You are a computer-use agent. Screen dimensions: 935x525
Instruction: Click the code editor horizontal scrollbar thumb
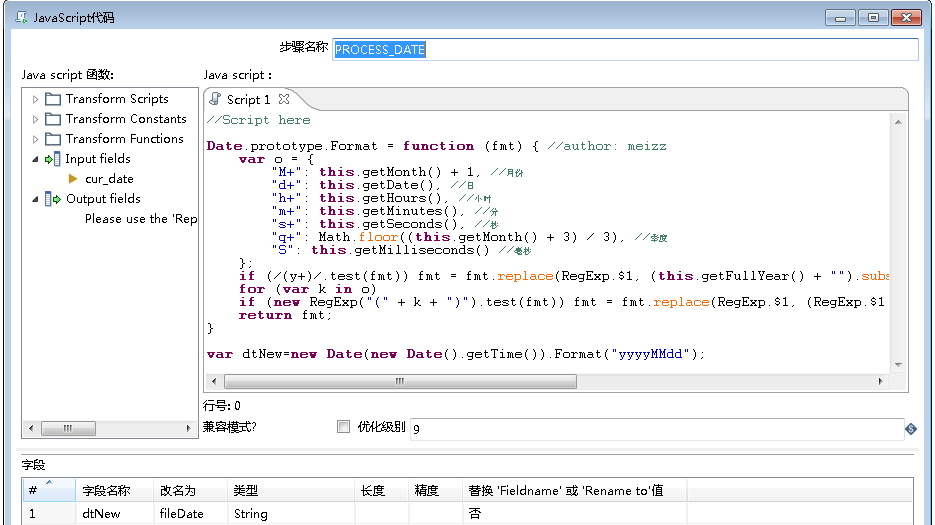coord(398,381)
